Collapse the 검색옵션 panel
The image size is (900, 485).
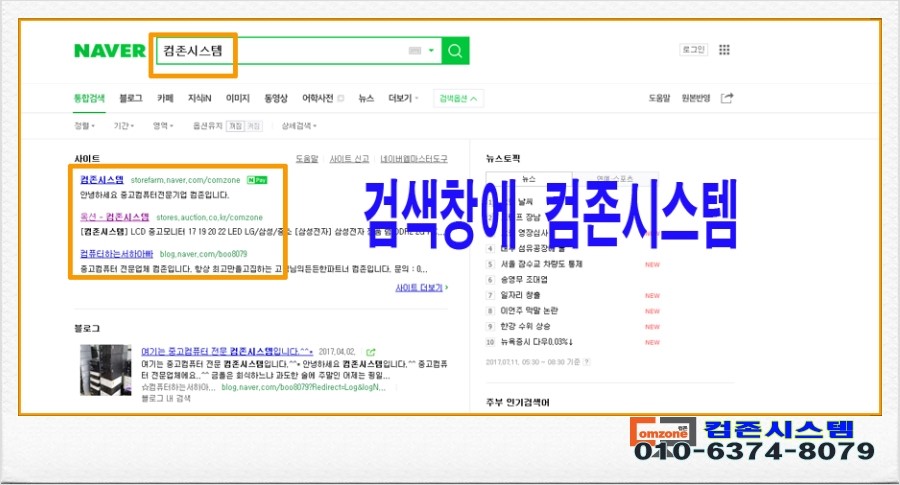tap(459, 98)
